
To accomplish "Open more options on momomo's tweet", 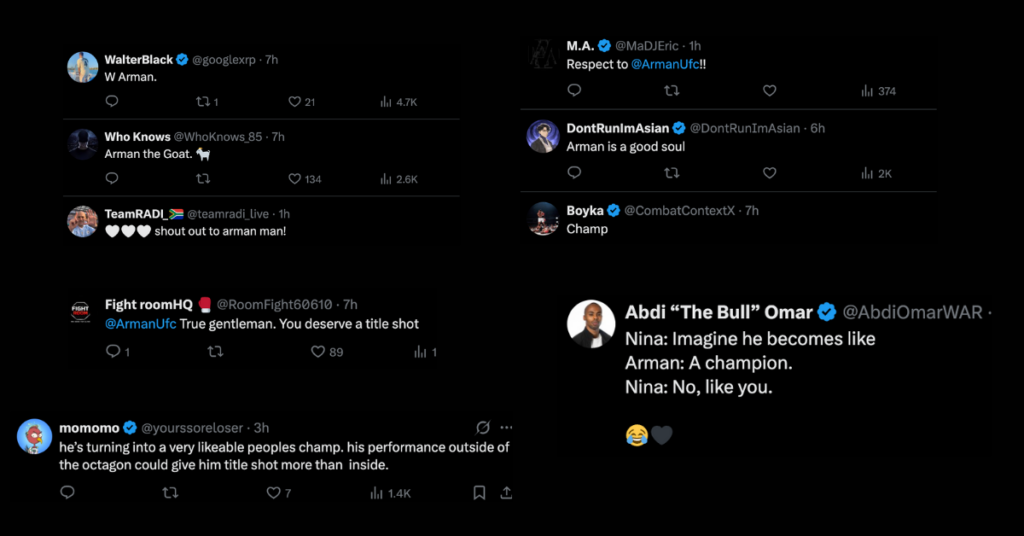I will (507, 427).
